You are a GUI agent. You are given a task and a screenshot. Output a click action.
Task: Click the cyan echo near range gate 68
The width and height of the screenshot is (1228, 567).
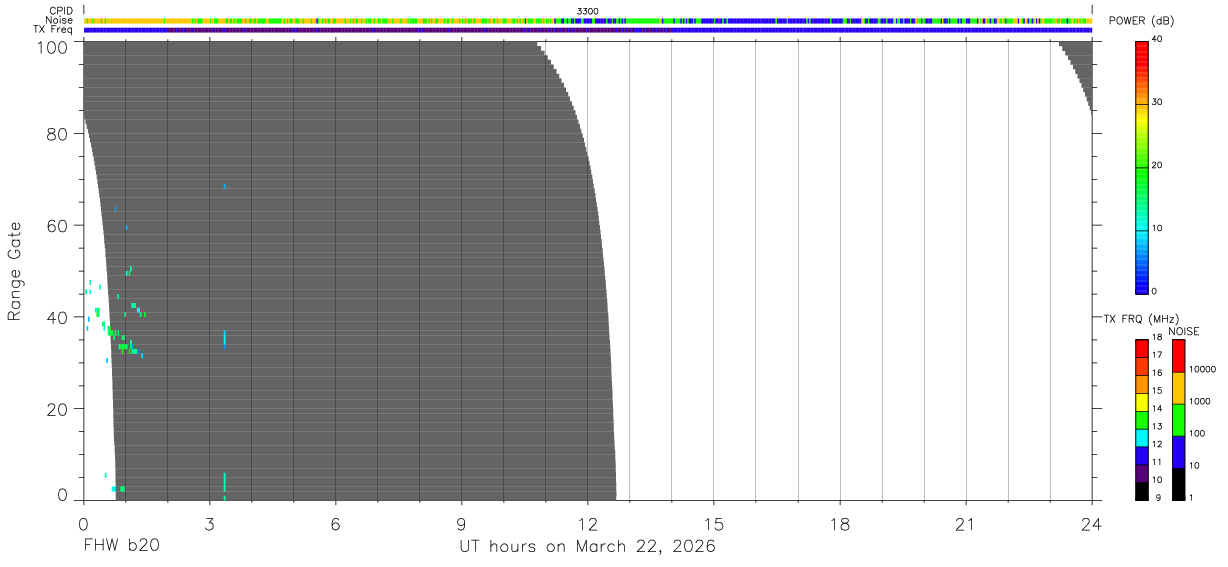(x=225, y=186)
